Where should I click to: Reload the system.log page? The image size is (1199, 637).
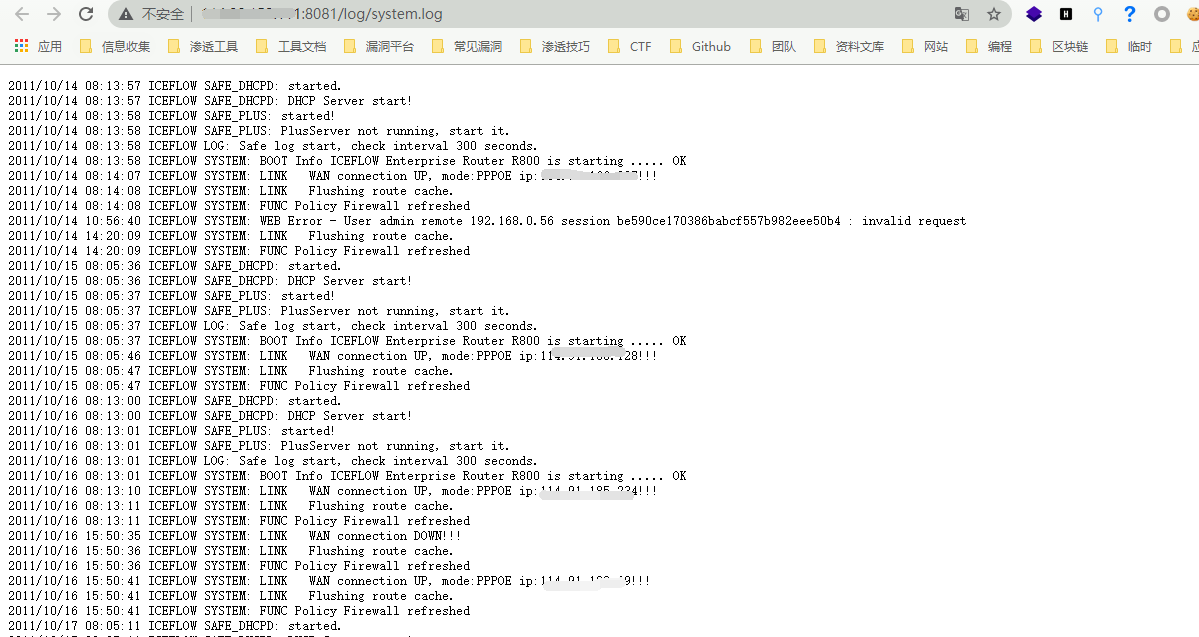click(86, 14)
